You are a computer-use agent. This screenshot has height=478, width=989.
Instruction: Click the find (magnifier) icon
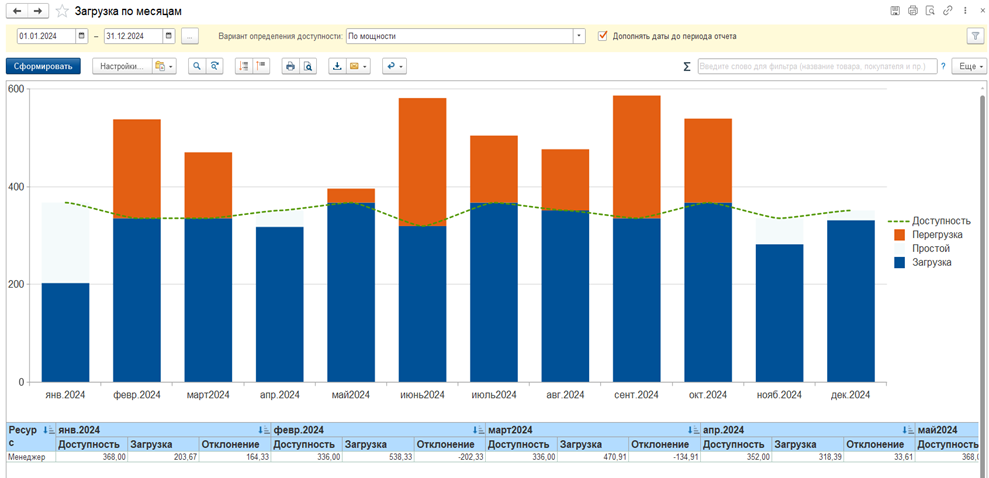(197, 67)
